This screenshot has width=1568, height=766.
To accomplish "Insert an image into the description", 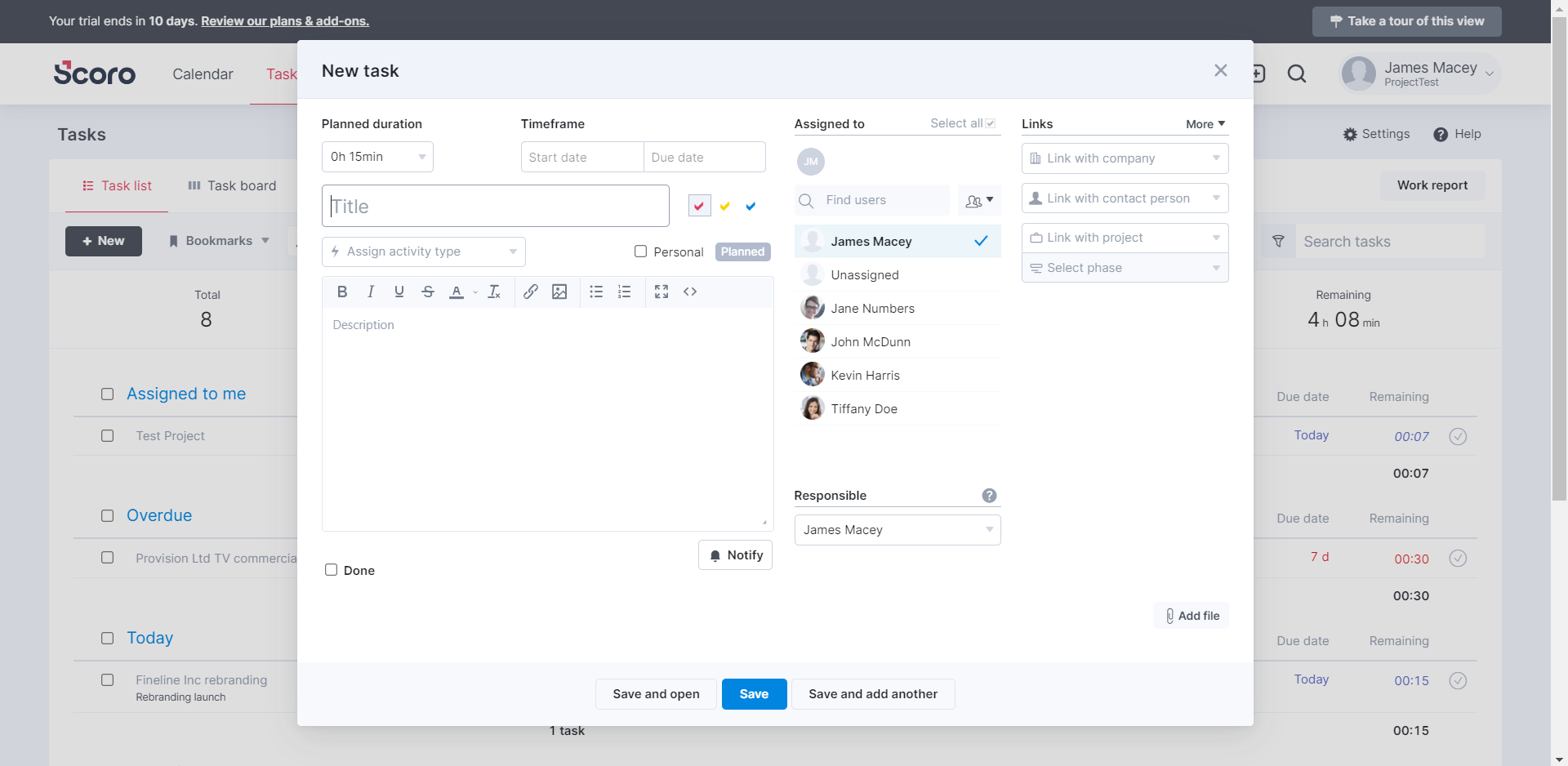I will point(559,292).
